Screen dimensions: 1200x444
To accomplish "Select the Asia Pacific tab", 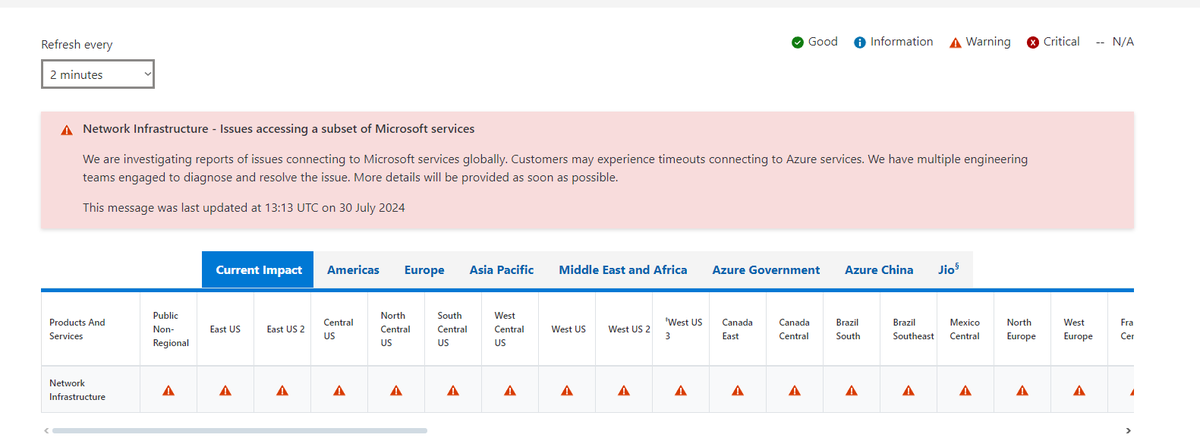I will point(501,270).
